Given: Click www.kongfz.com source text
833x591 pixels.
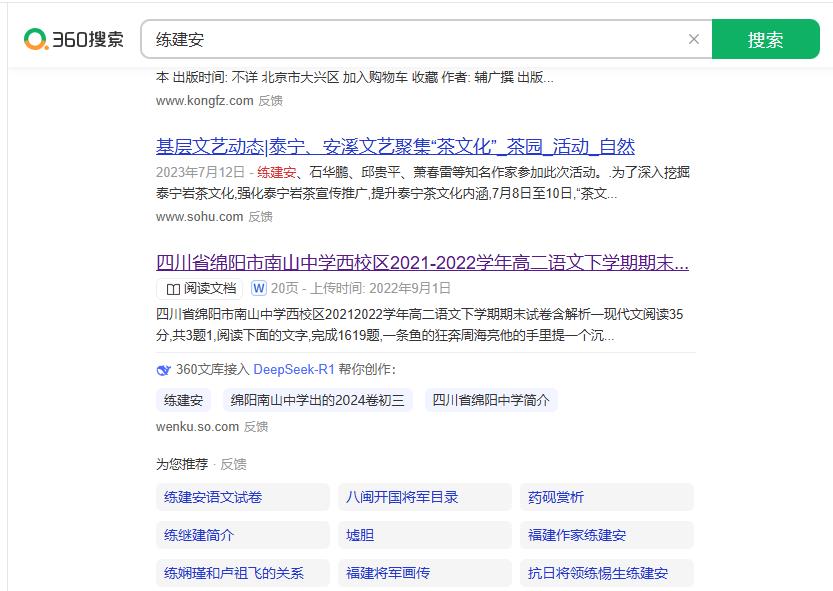Looking at the screenshot, I should pos(205,100).
